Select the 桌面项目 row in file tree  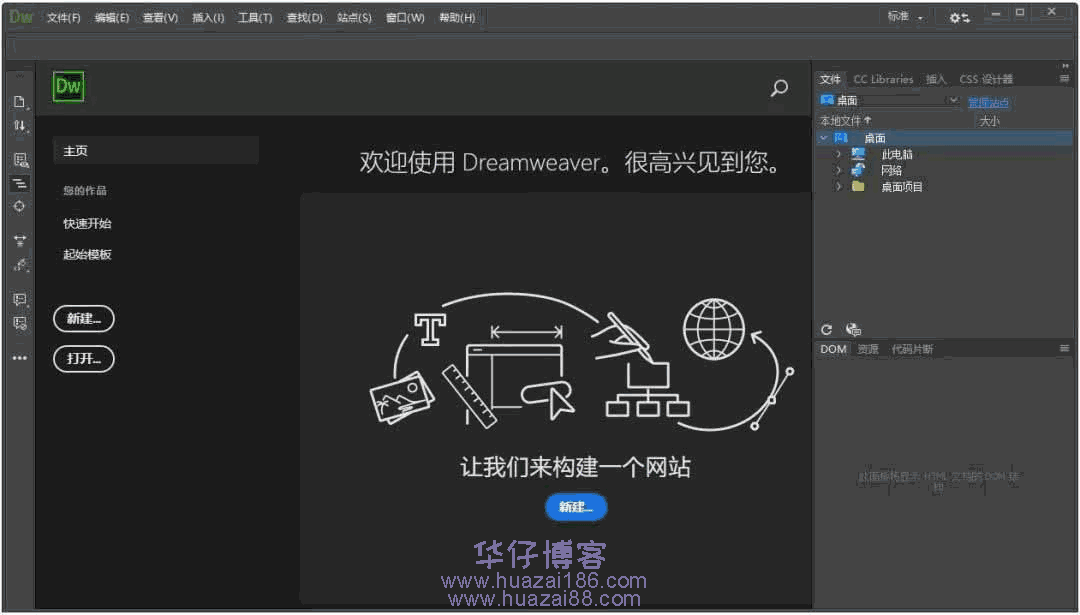click(x=944, y=187)
